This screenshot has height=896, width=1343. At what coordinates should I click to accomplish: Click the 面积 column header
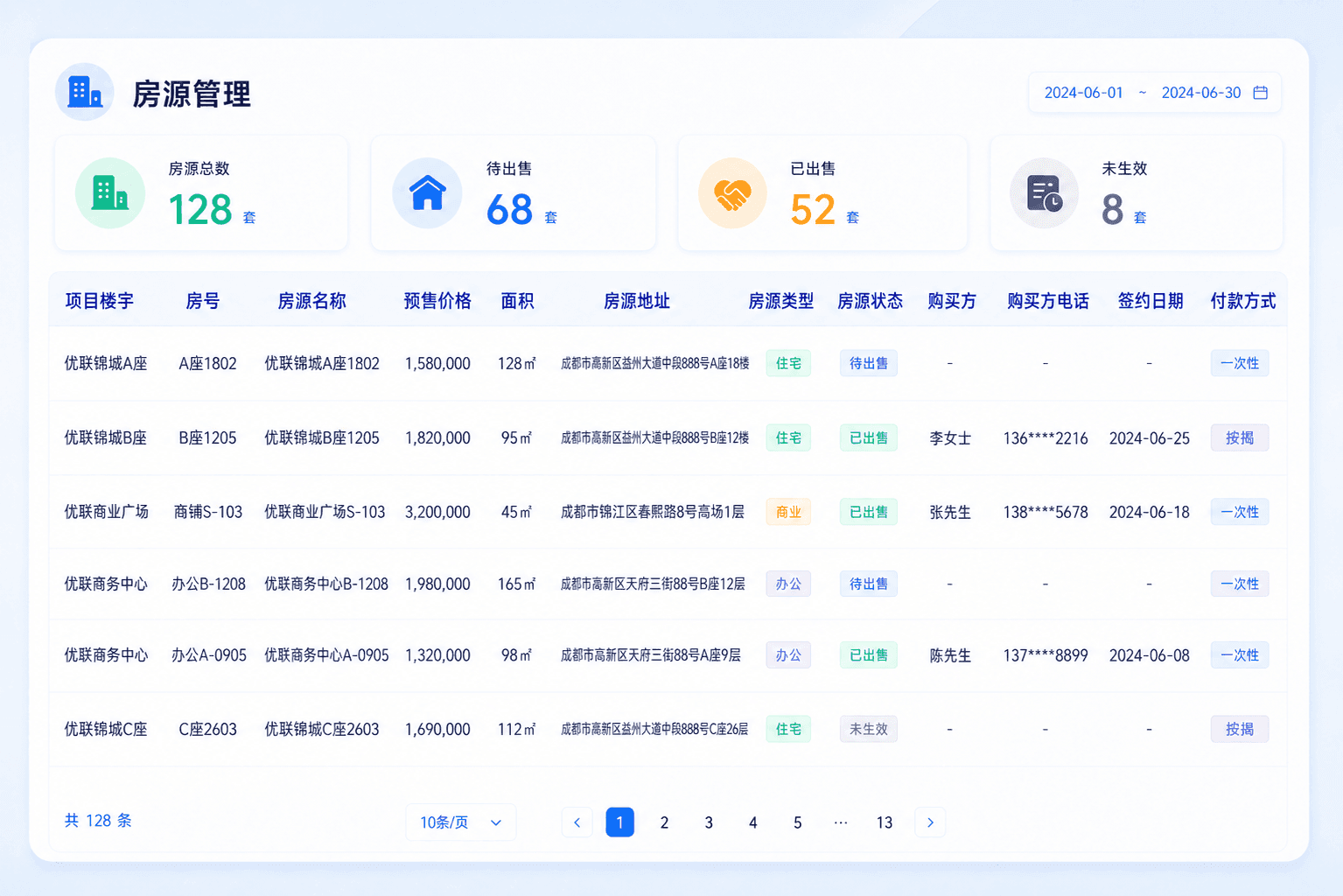[517, 301]
